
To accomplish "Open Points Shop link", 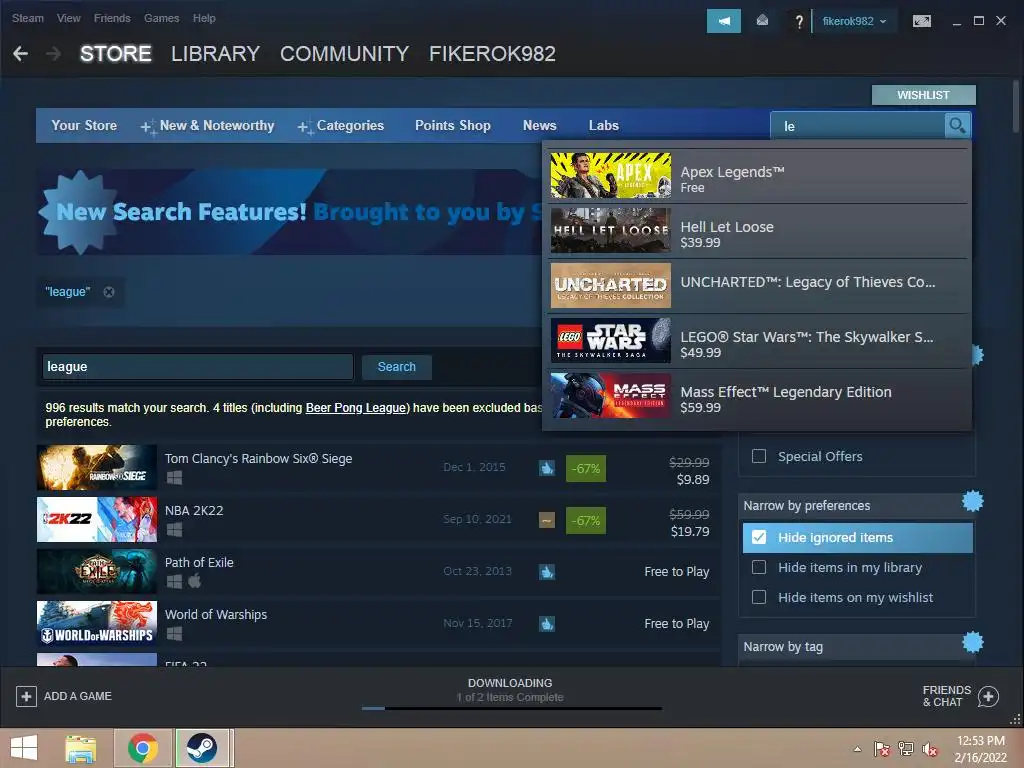I will point(453,125).
